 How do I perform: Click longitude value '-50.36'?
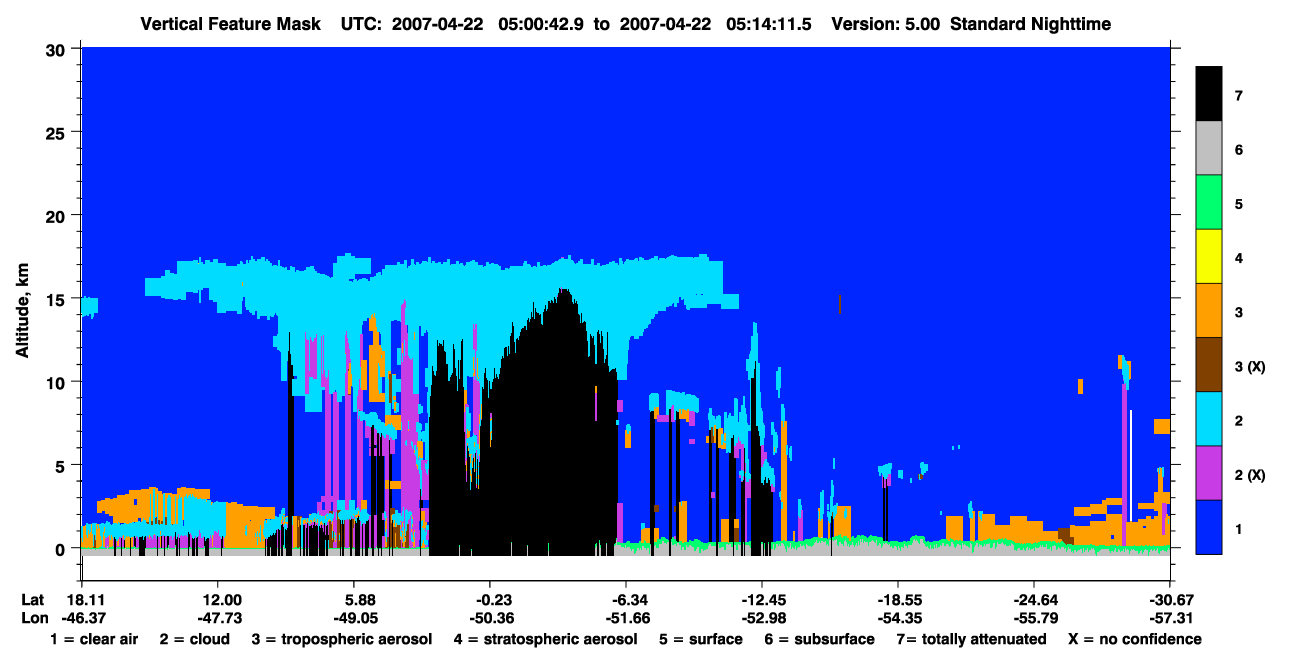(490, 617)
